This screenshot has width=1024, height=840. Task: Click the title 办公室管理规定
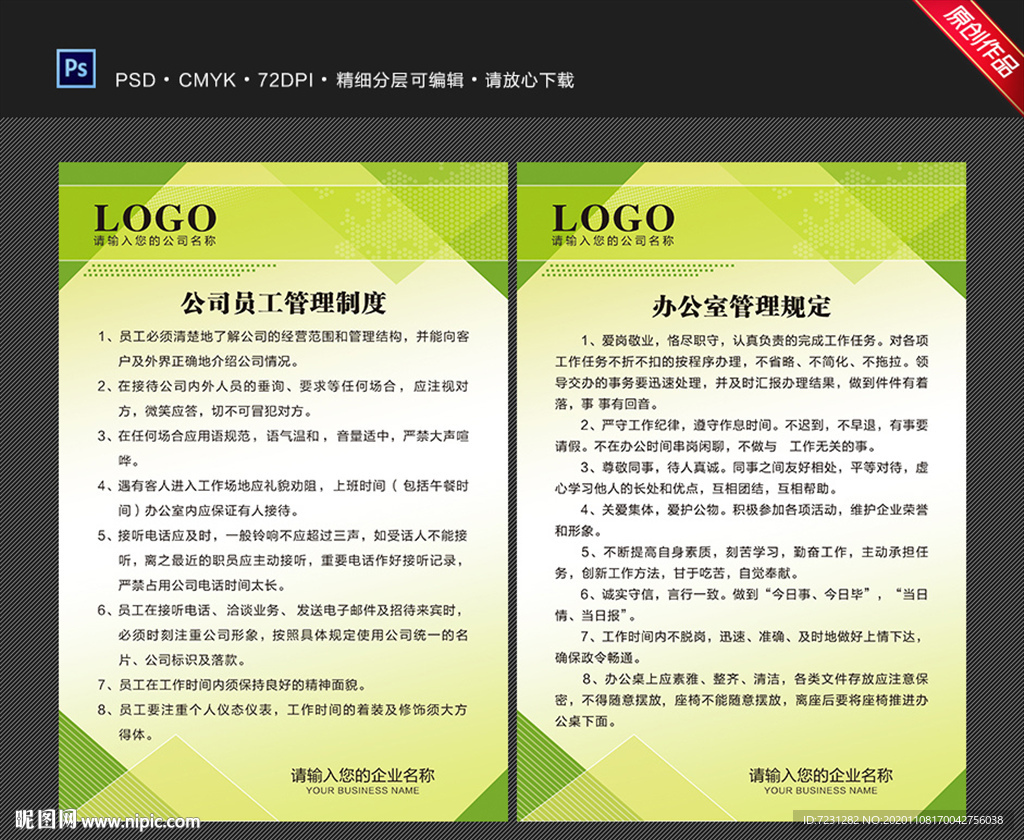pos(741,306)
